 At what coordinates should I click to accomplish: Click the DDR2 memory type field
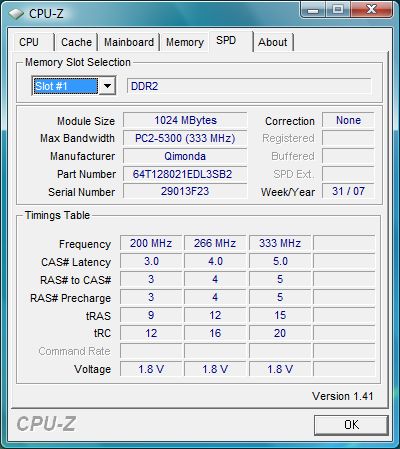(249, 86)
